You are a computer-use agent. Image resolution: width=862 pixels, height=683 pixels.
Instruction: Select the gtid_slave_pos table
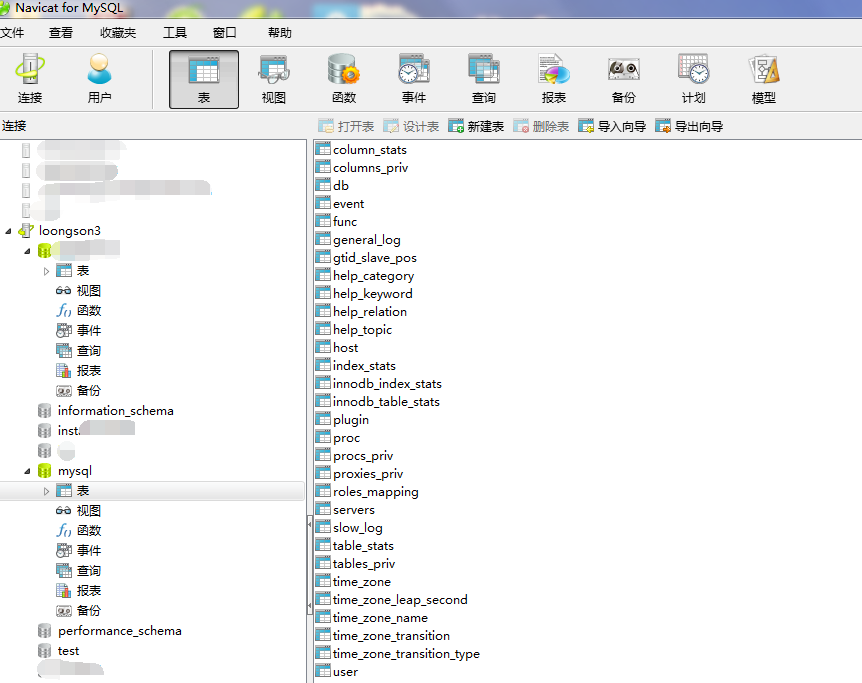(375, 258)
